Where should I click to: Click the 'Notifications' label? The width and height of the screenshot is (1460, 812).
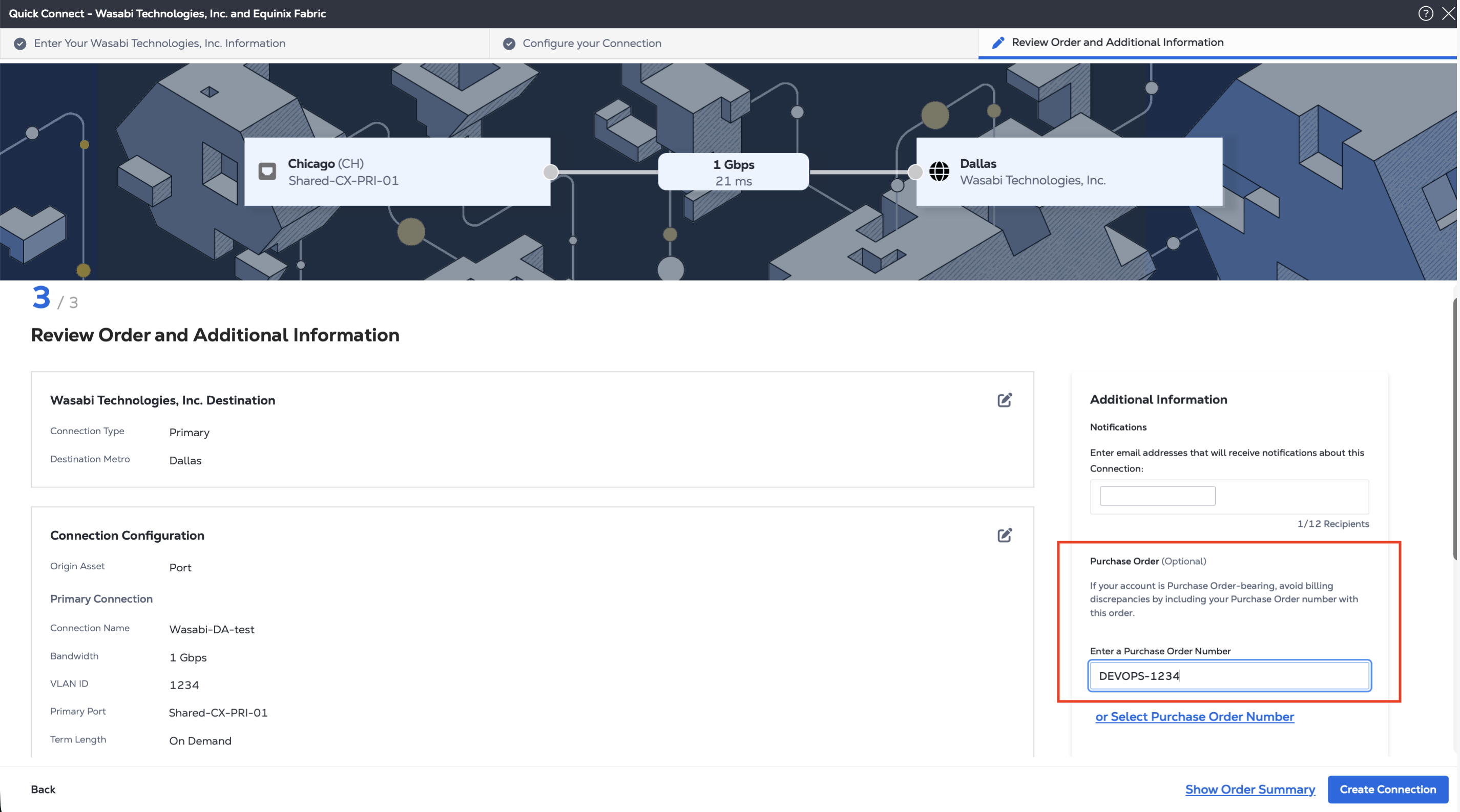coord(1118,427)
